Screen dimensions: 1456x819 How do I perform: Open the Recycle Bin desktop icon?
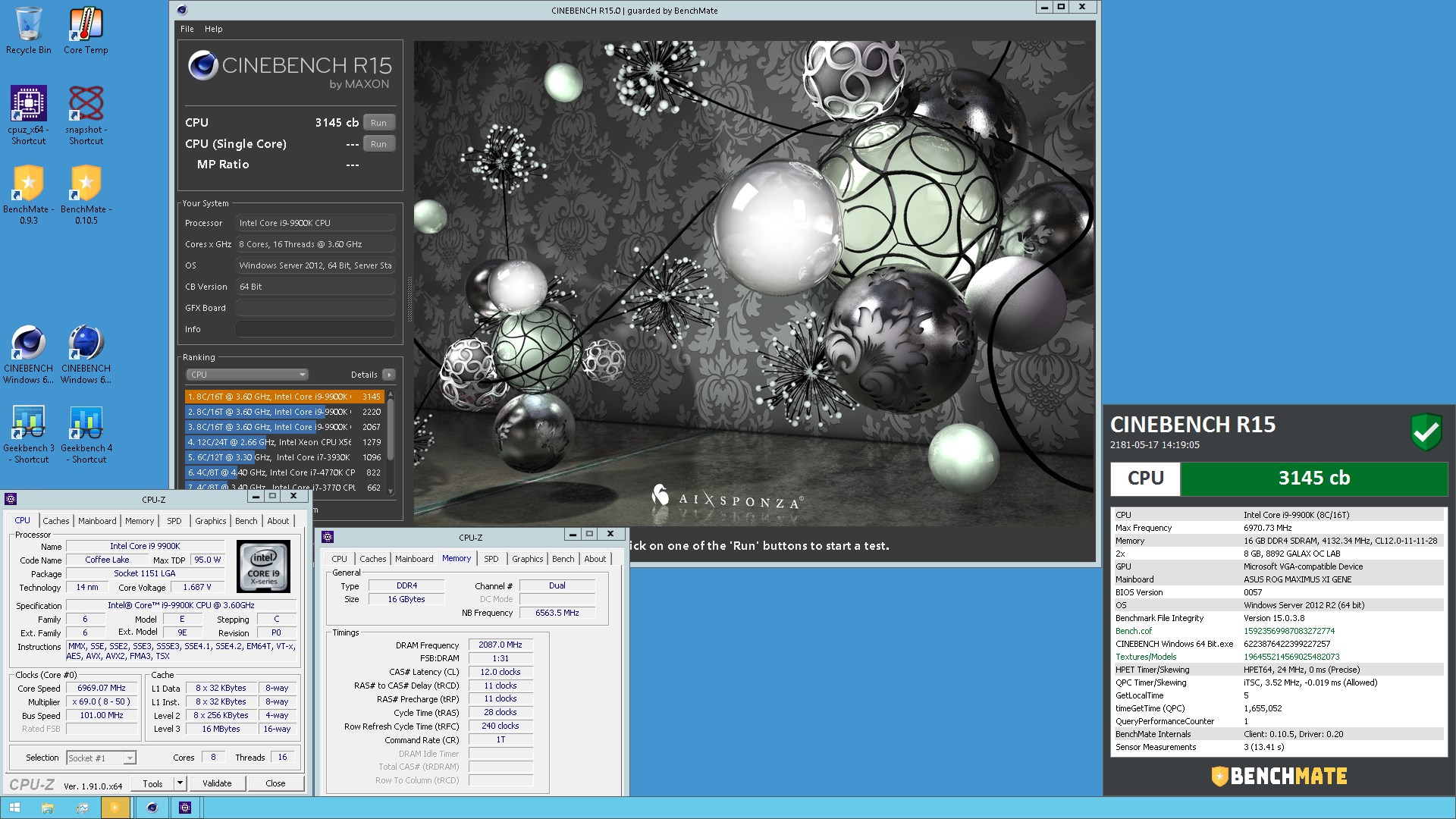point(29,30)
